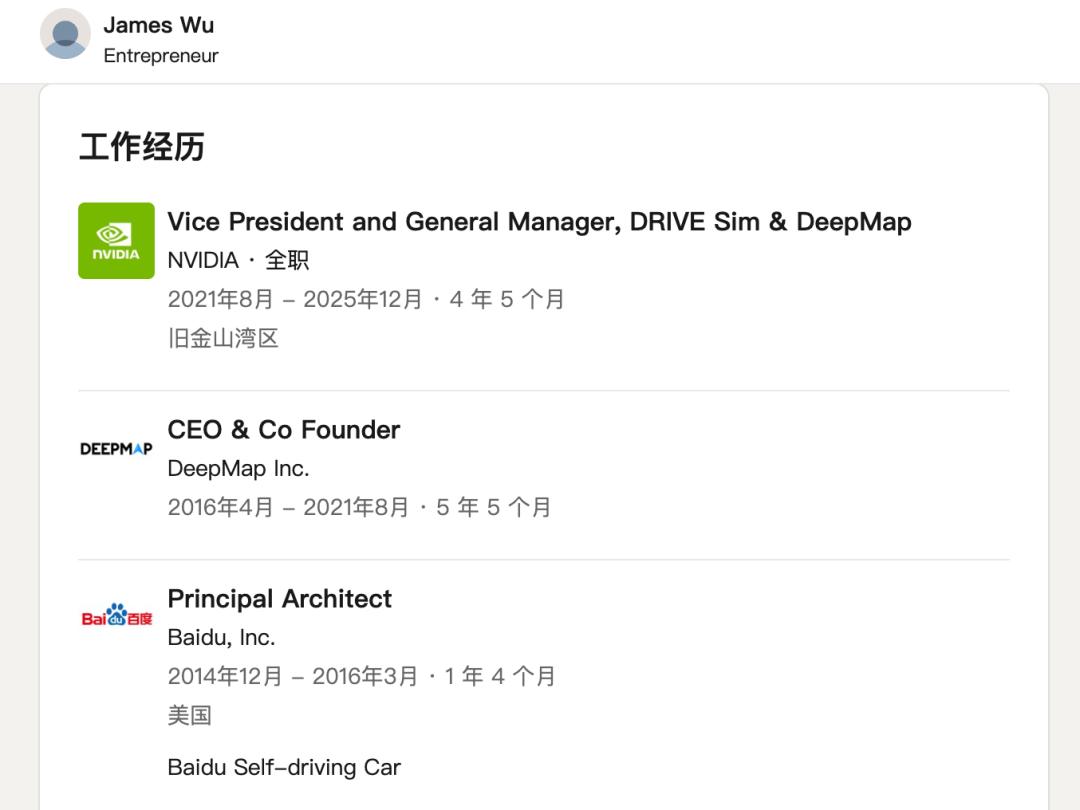This screenshot has width=1080, height=810.
Task: Open the Principal Architect position
Action: click(279, 599)
